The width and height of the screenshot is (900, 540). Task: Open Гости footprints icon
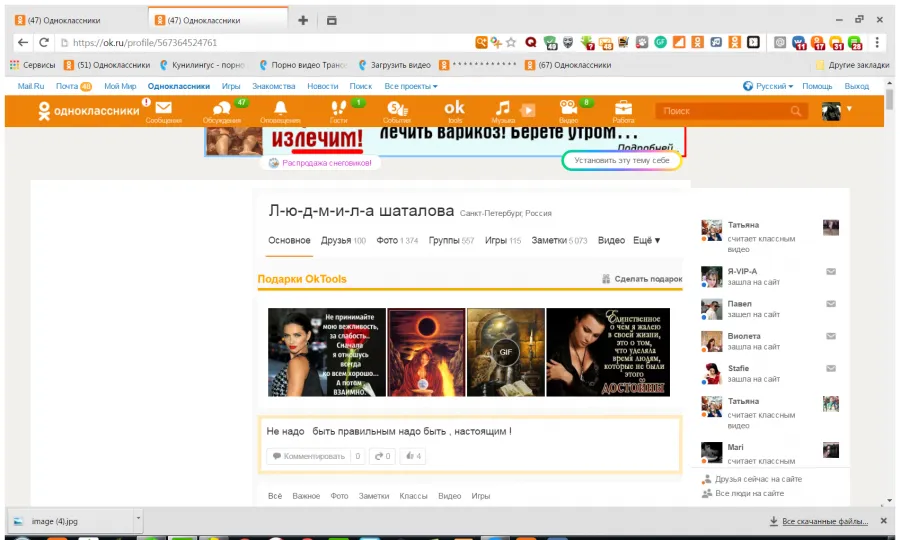[338, 108]
